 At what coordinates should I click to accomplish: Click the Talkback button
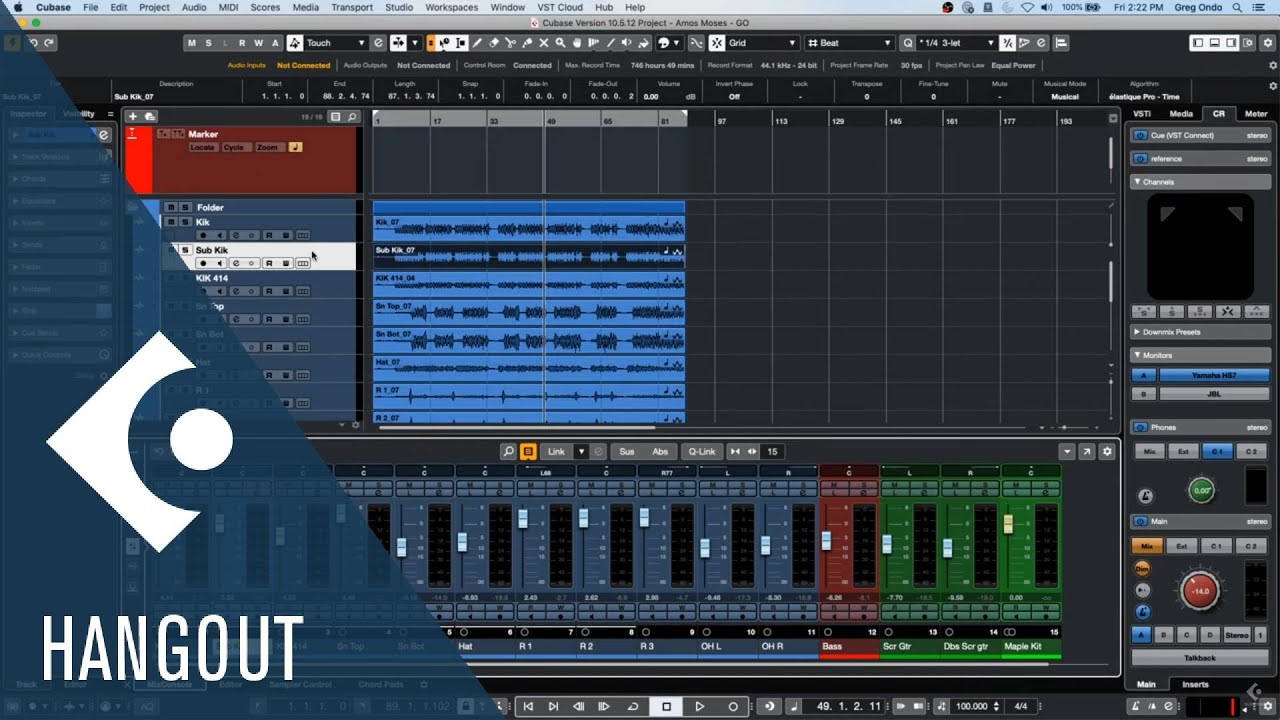click(1200, 658)
